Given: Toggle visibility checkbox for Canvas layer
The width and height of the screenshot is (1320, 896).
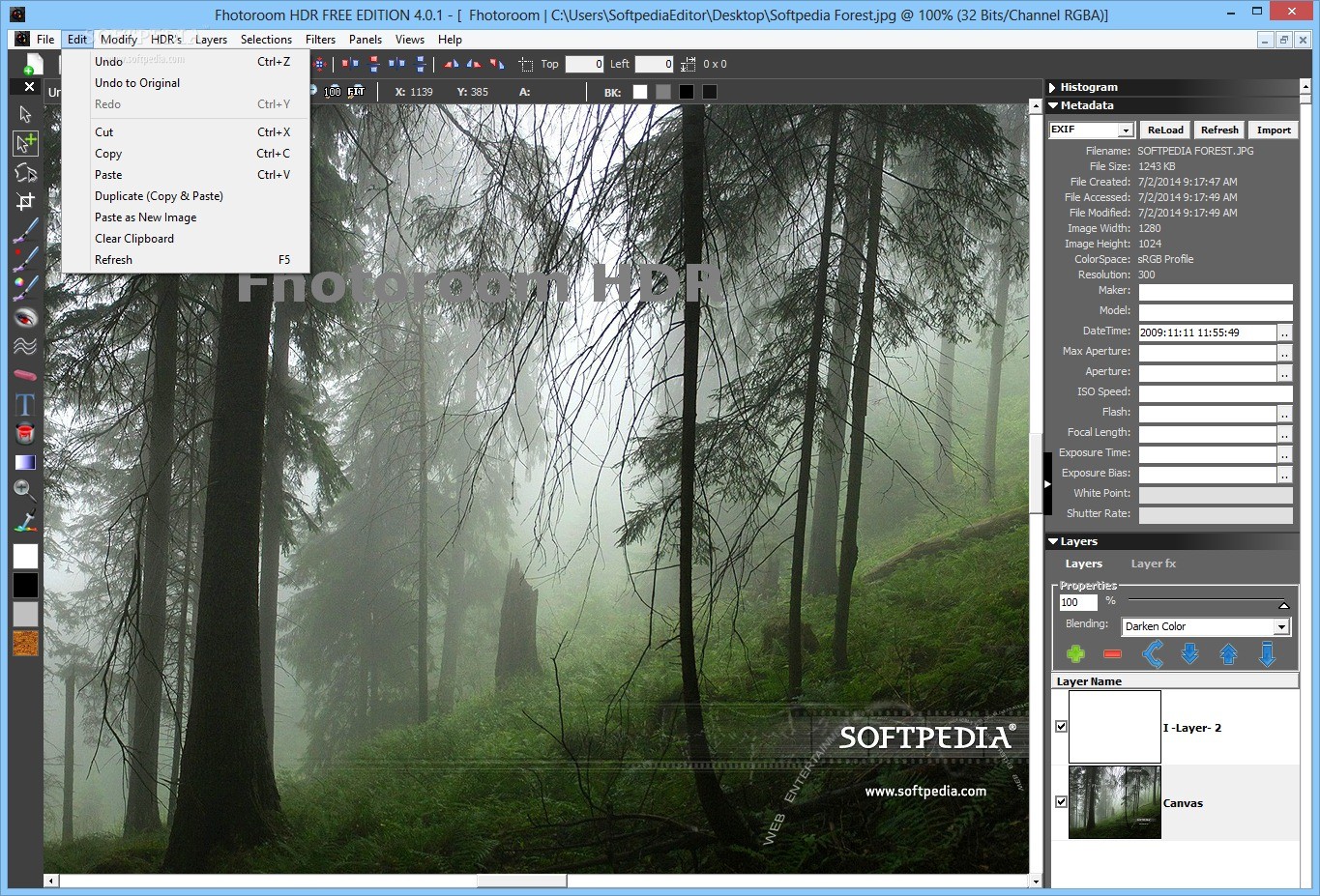Looking at the screenshot, I should pos(1061,802).
